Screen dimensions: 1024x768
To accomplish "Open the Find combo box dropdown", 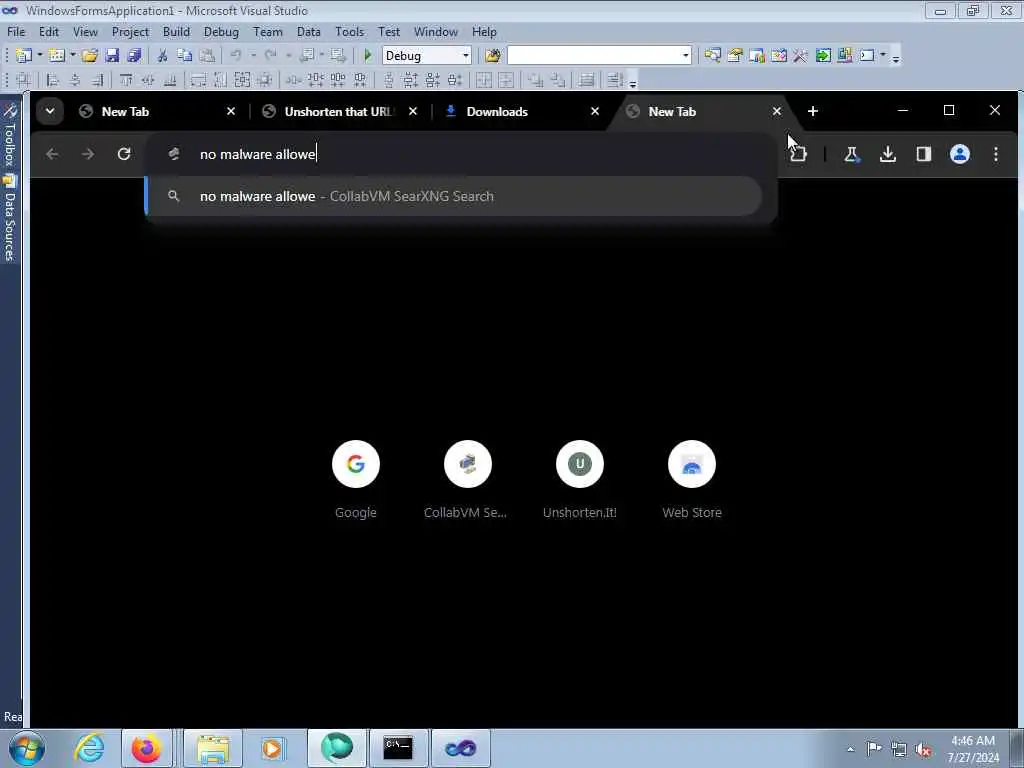I will point(685,56).
